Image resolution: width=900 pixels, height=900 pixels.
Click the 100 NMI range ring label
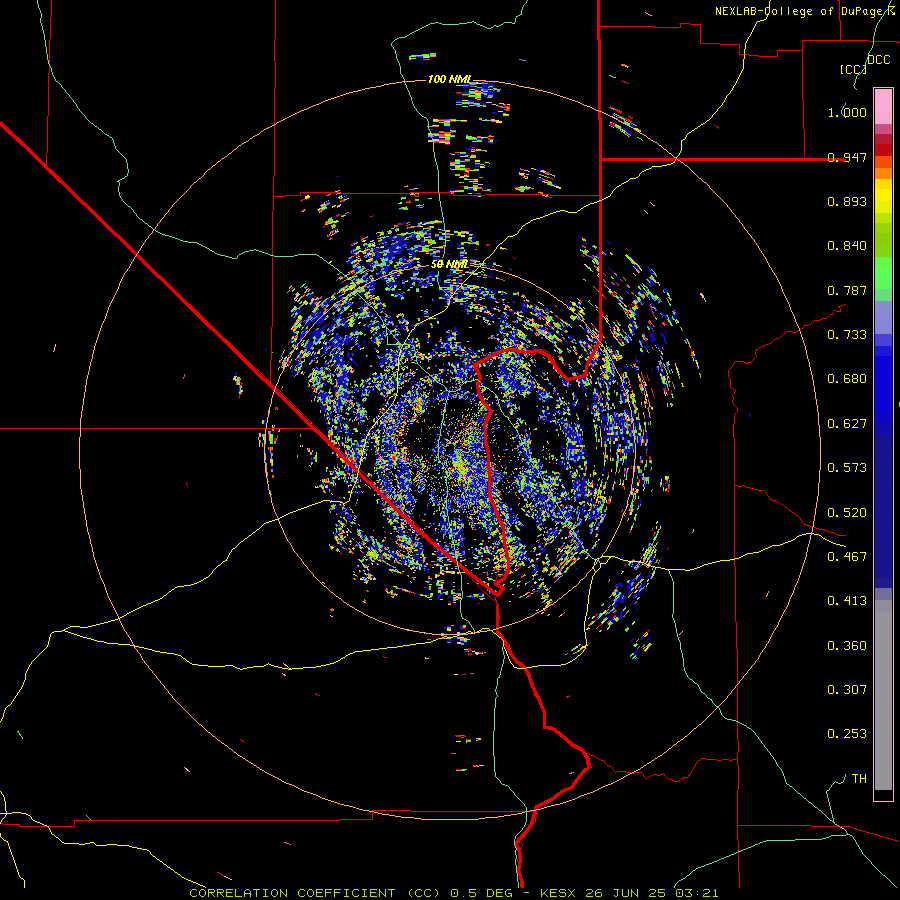[450, 79]
